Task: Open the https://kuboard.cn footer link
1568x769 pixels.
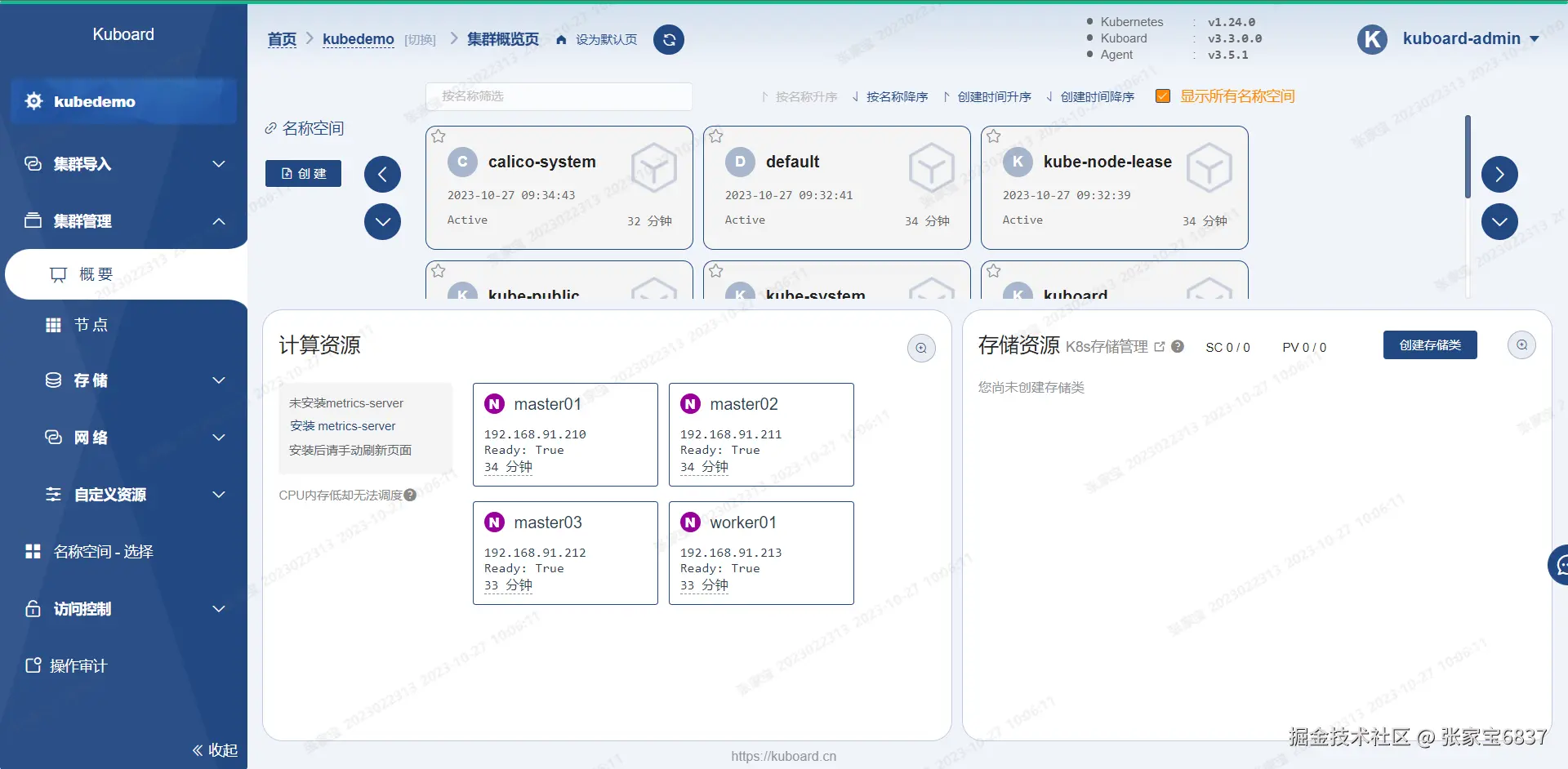Action: coord(784,756)
